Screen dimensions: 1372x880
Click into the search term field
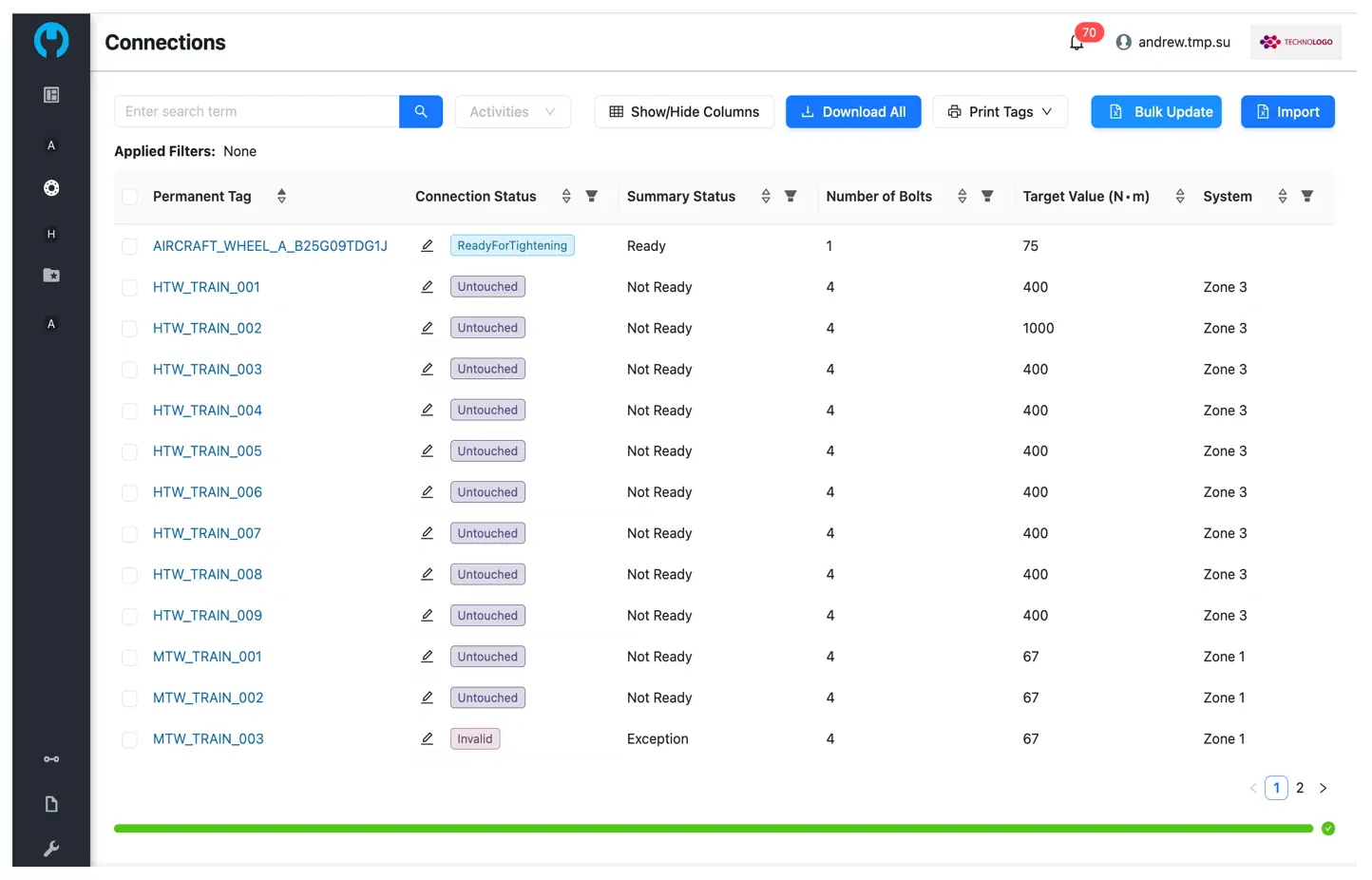pyautogui.click(x=257, y=111)
